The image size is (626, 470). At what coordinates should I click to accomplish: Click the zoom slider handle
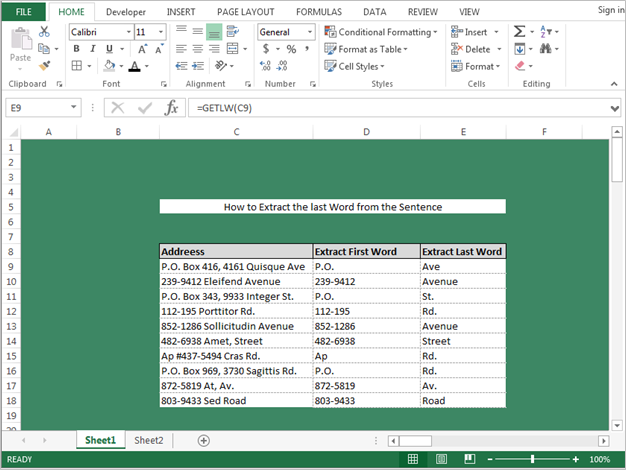[532, 459]
